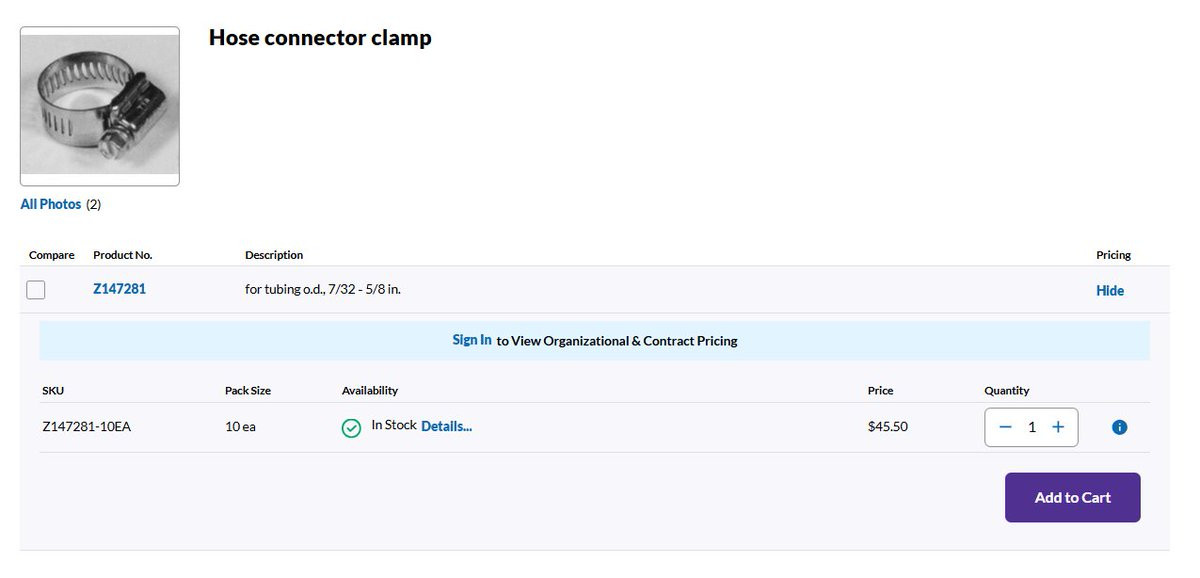Click Sign In for contract pricing
Image resolution: width=1200 pixels, height=578 pixels.
(x=472, y=340)
